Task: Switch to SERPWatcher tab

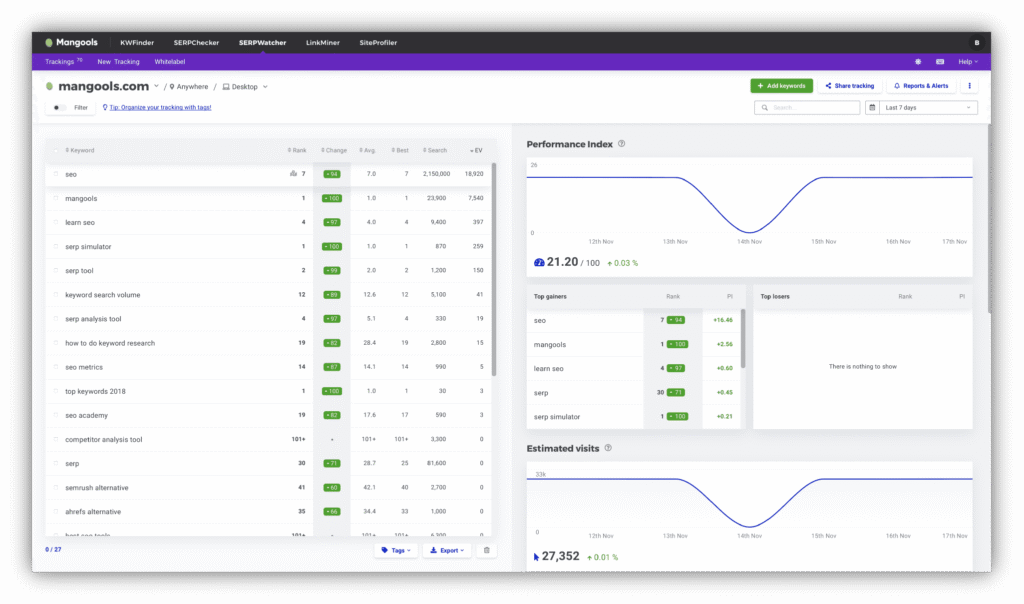Action: pyautogui.click(x=263, y=42)
